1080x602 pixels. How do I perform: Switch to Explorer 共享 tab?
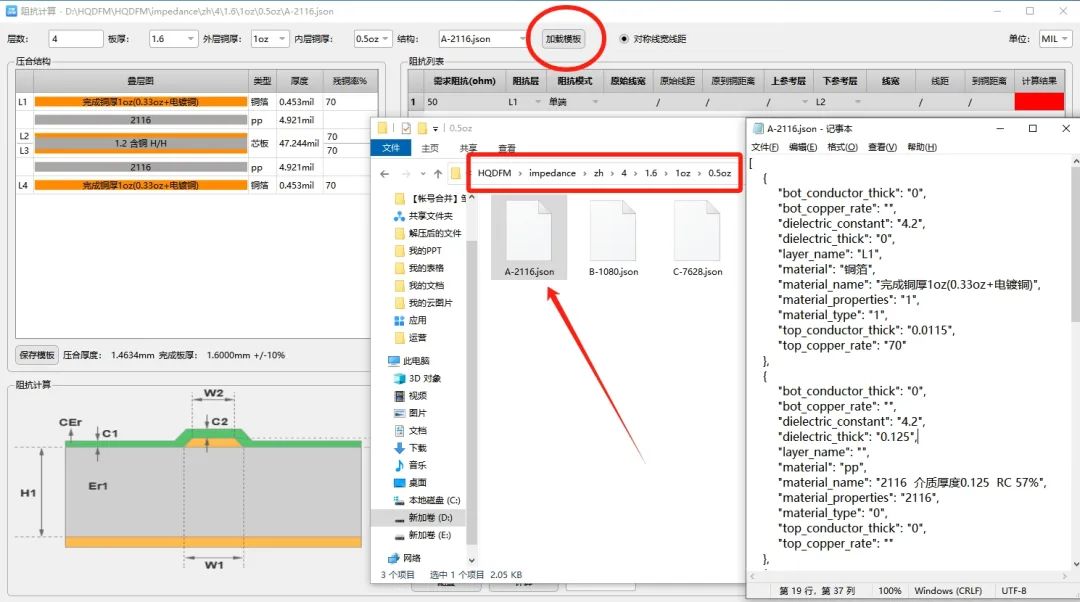tap(468, 148)
